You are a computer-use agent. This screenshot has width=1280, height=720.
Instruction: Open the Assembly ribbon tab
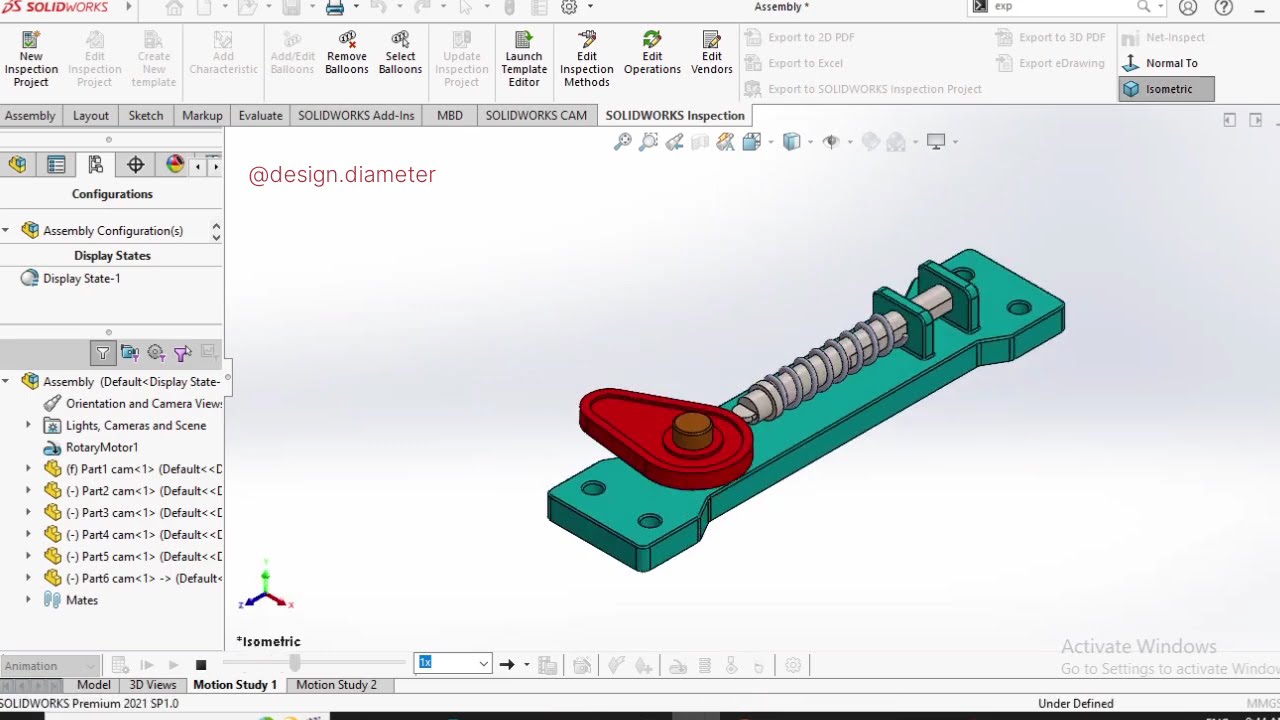tap(30, 116)
